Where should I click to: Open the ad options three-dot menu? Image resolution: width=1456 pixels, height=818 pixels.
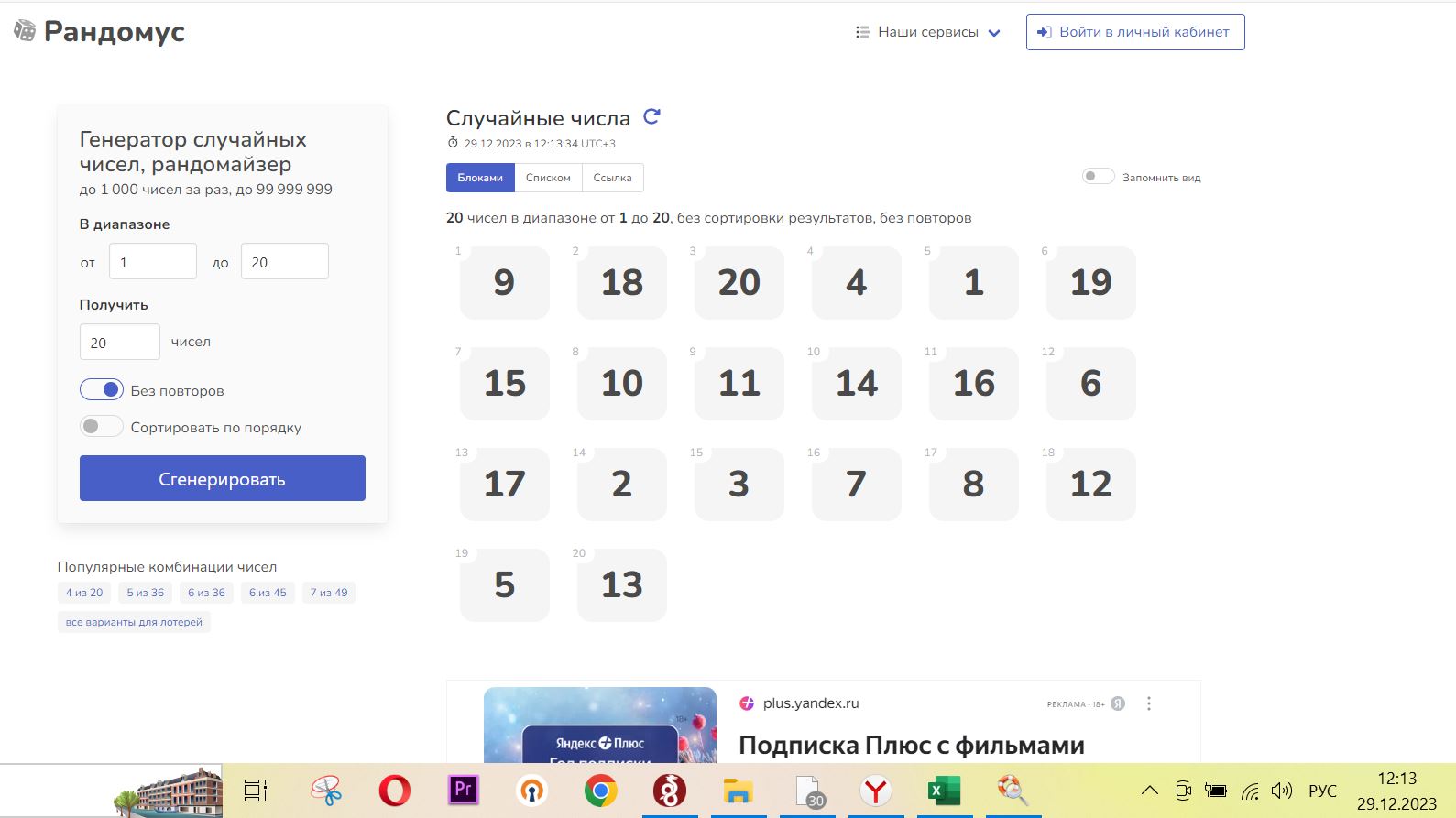[x=1149, y=703]
